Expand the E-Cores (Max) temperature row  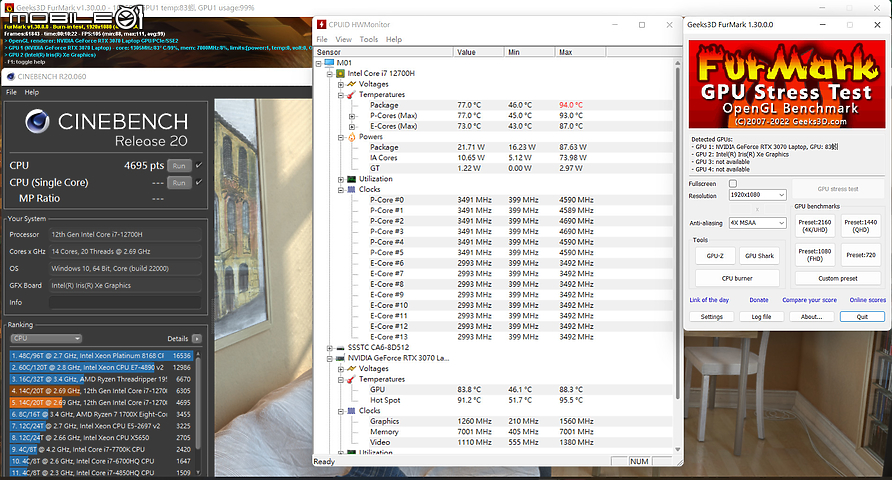pos(352,126)
